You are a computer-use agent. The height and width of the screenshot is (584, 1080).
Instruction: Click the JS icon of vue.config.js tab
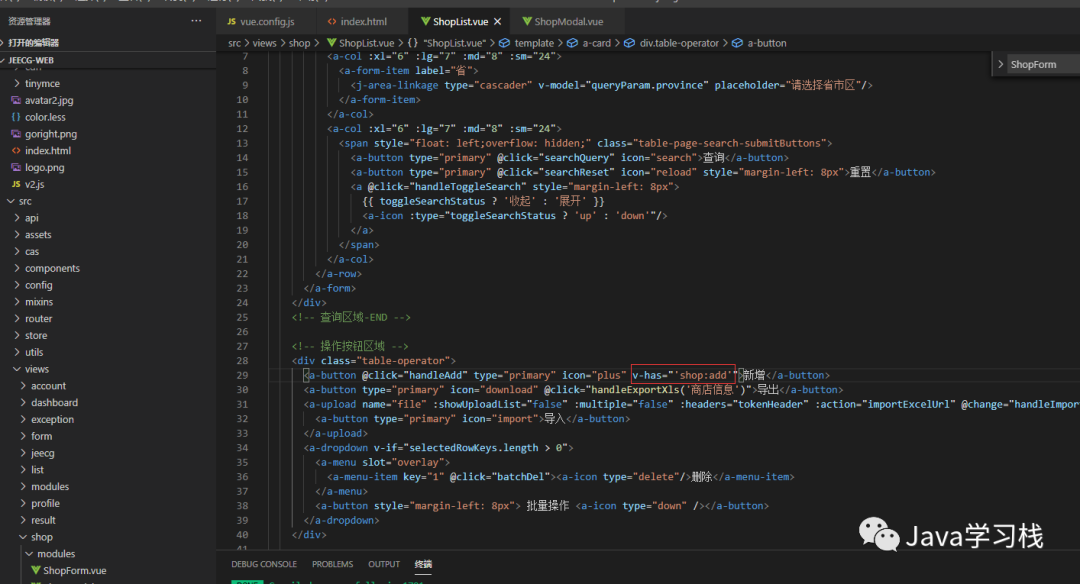point(231,21)
